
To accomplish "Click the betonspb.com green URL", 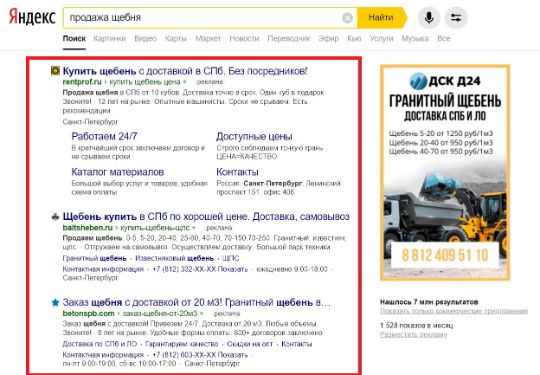I will (89, 313).
